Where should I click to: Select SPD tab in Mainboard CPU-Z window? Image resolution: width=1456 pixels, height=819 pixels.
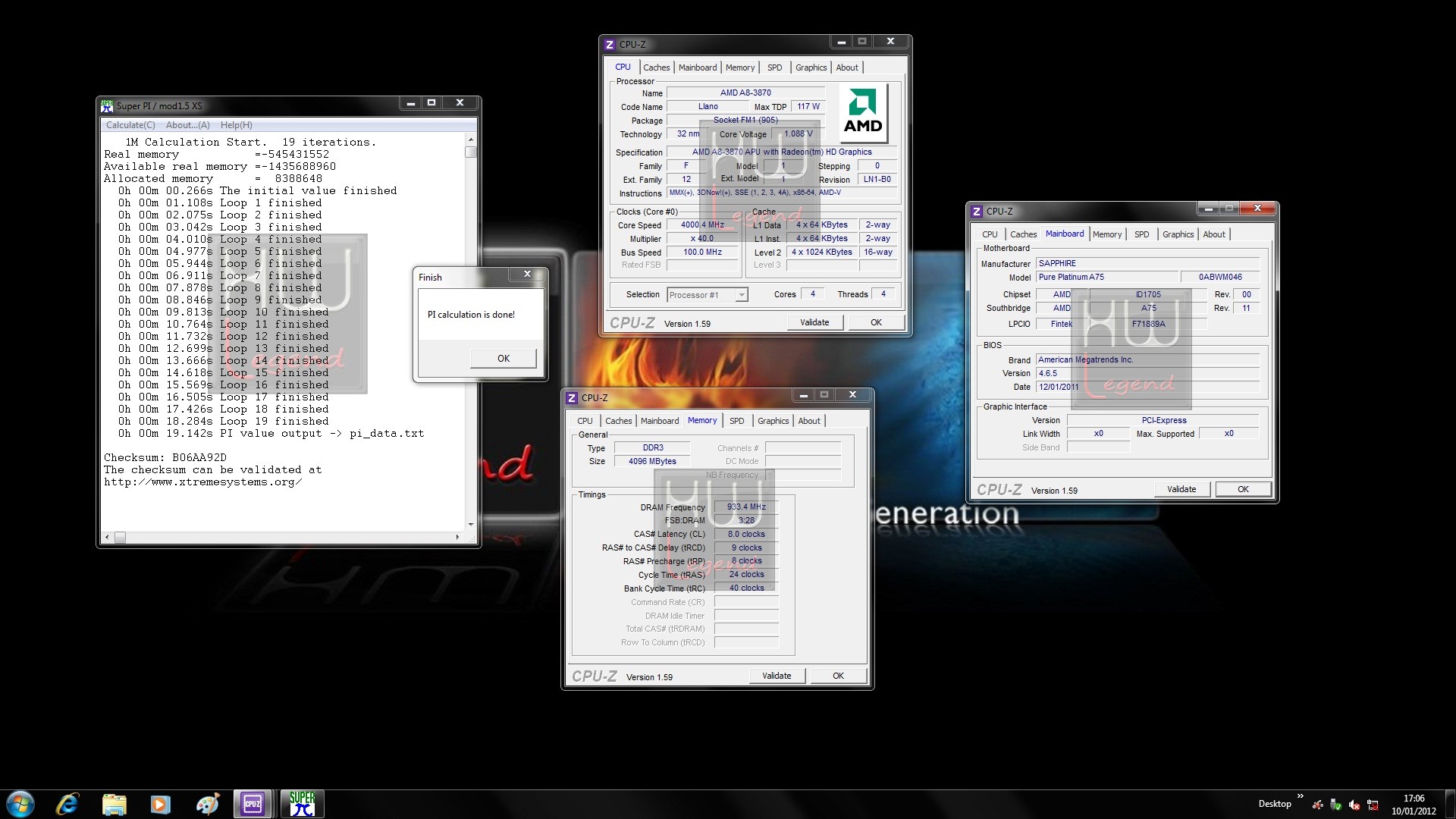tap(1142, 234)
